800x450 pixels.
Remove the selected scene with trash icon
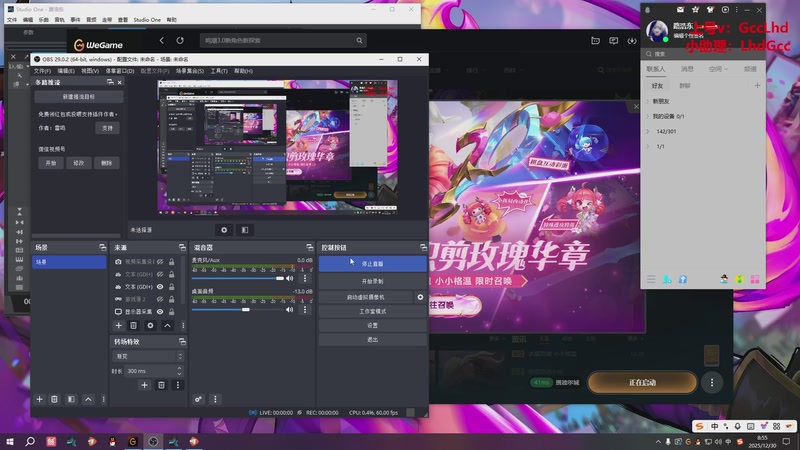(x=54, y=399)
